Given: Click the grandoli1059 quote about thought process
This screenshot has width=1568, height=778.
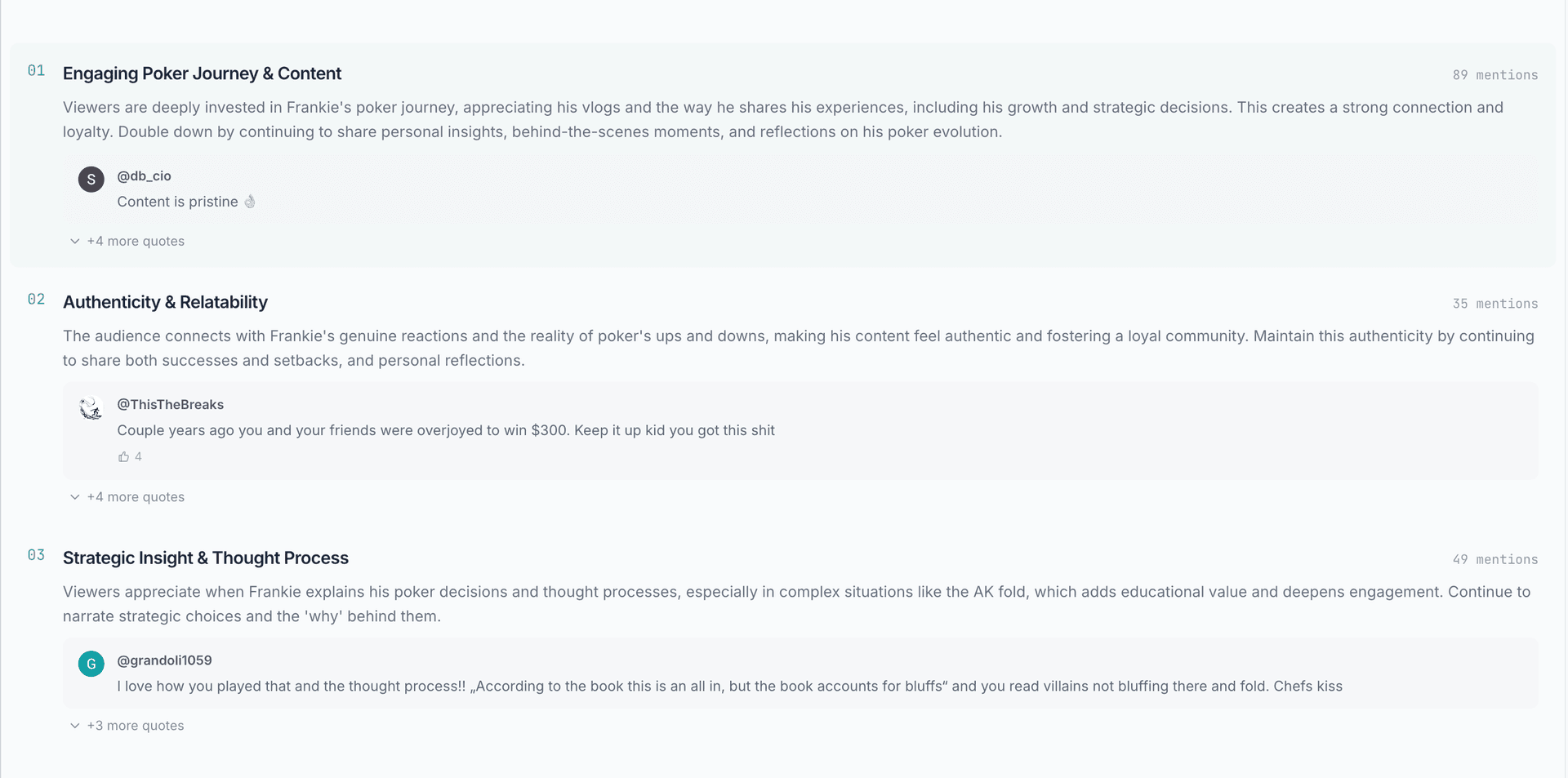Looking at the screenshot, I should click(729, 687).
